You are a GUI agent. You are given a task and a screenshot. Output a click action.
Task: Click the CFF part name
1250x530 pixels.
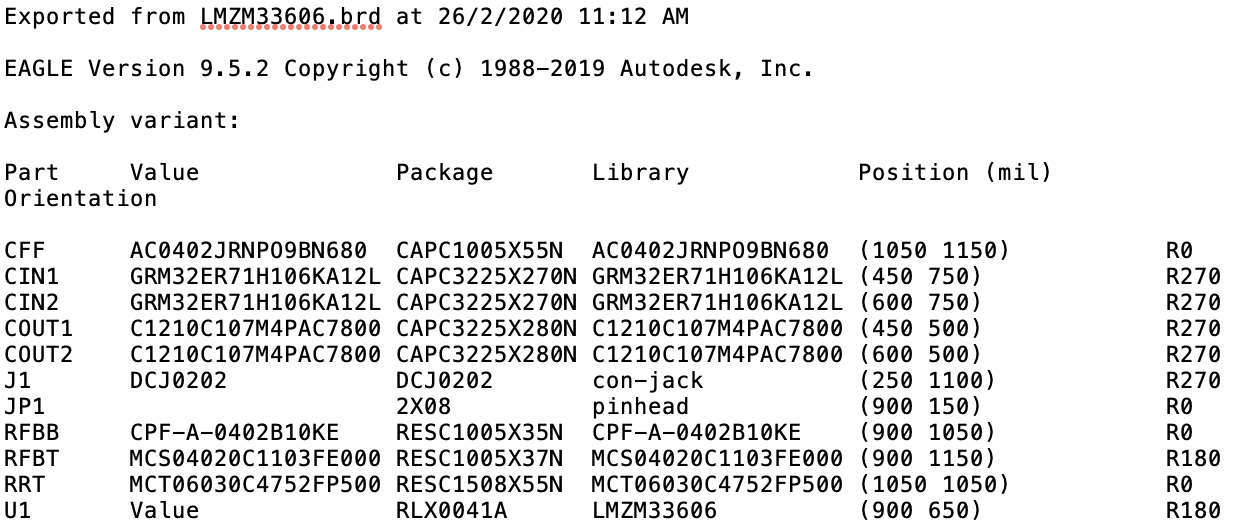click(x=25, y=250)
